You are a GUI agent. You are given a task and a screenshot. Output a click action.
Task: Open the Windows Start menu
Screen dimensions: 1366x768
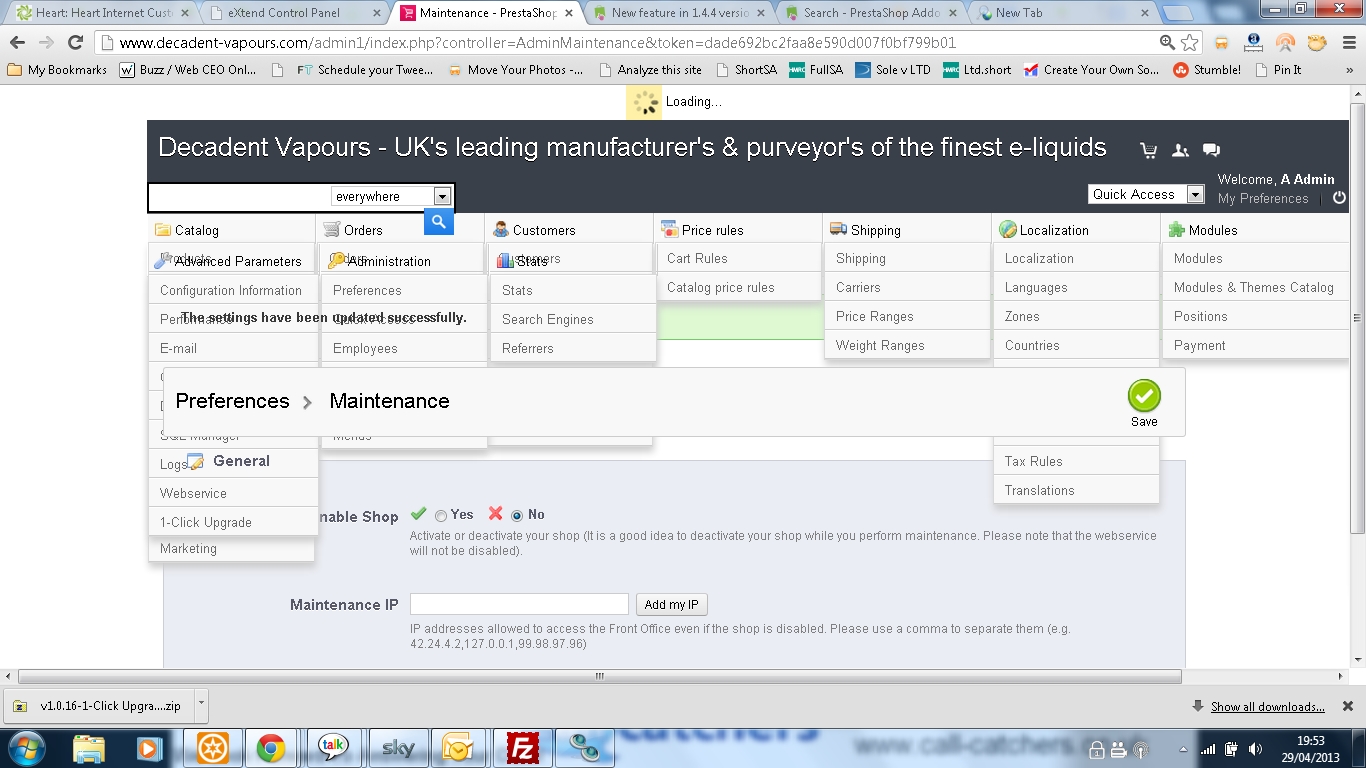[25, 748]
